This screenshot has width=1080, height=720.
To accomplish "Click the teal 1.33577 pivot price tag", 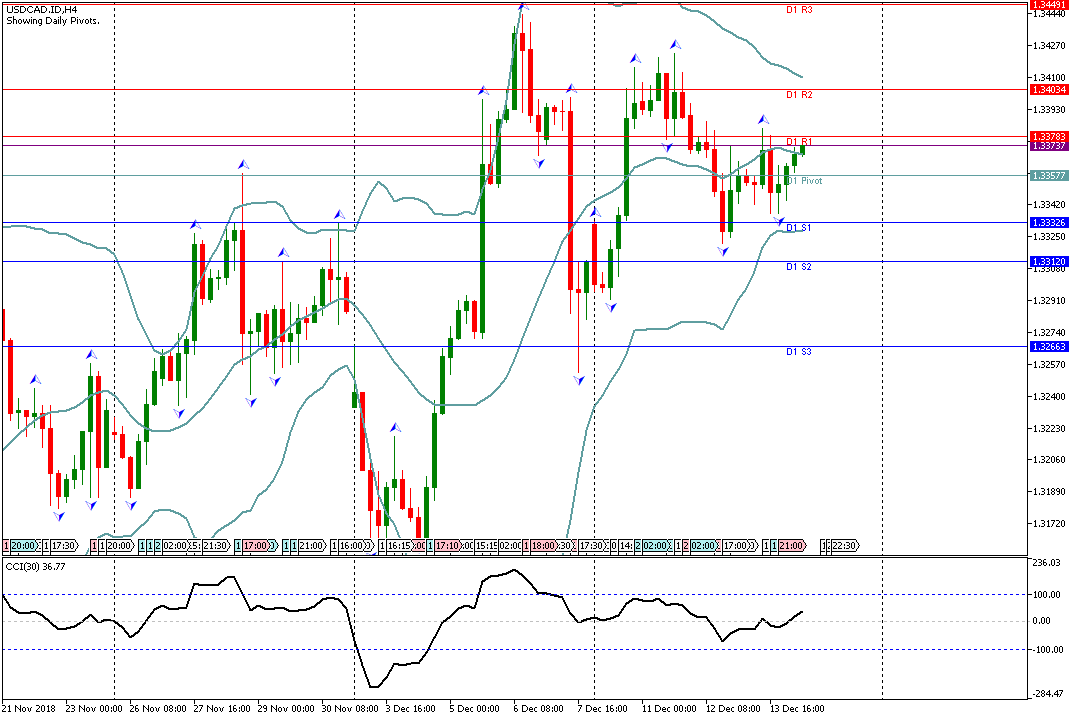I will (x=1049, y=176).
